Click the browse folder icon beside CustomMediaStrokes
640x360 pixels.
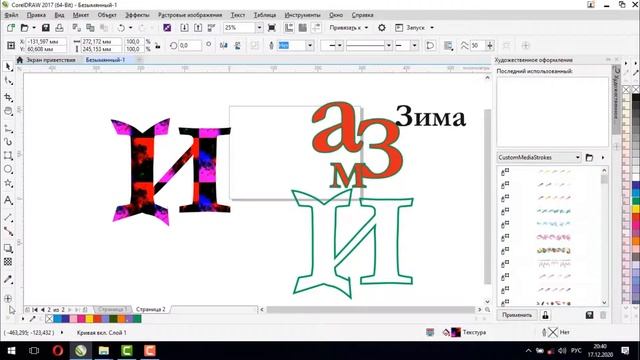(x=589, y=158)
